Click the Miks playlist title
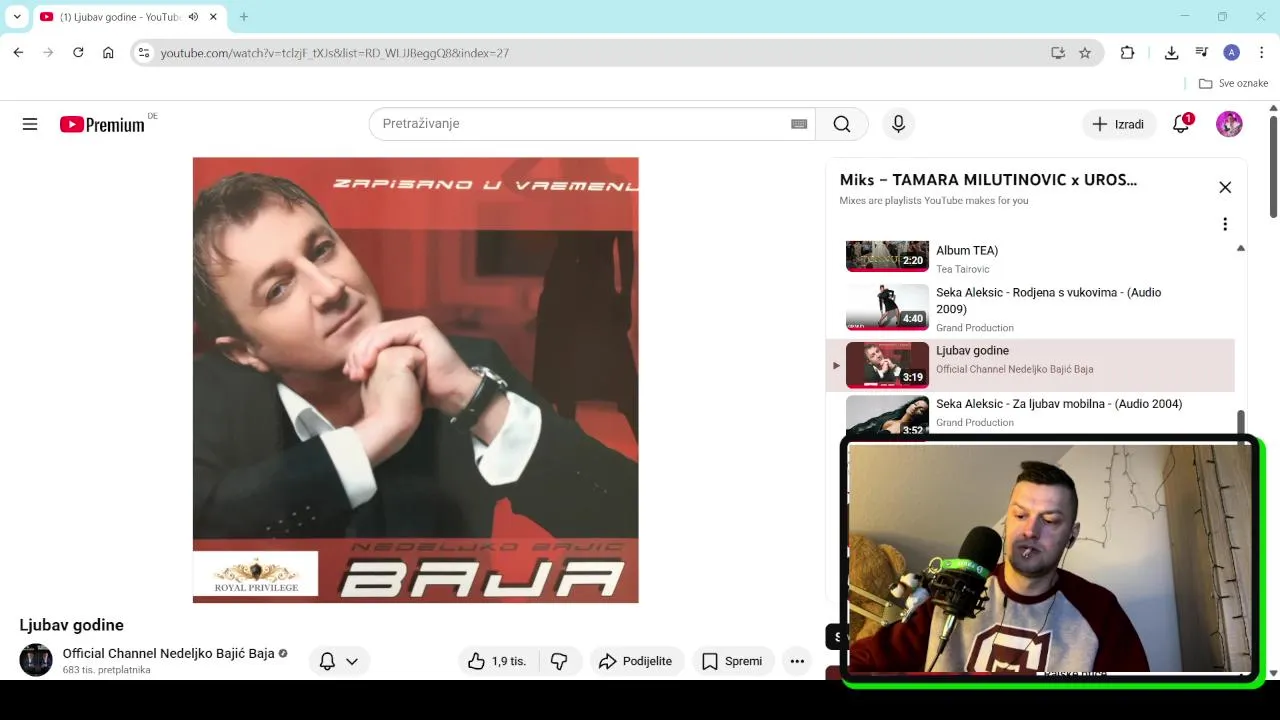Screen dimensions: 1280x720 coord(988,180)
